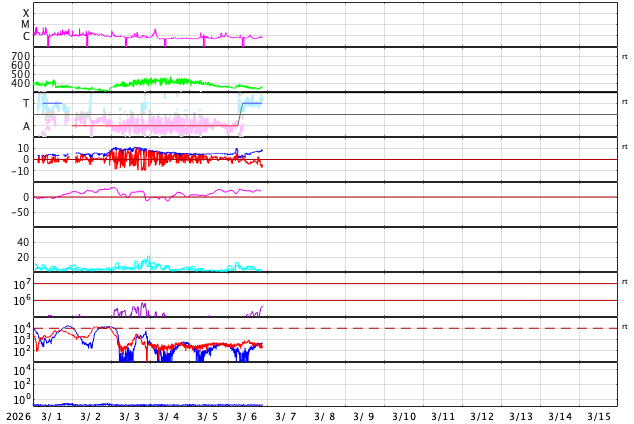Select the 3/1 date on the time axis
Screen dimensions: 634x424
pyautogui.click(x=51, y=416)
